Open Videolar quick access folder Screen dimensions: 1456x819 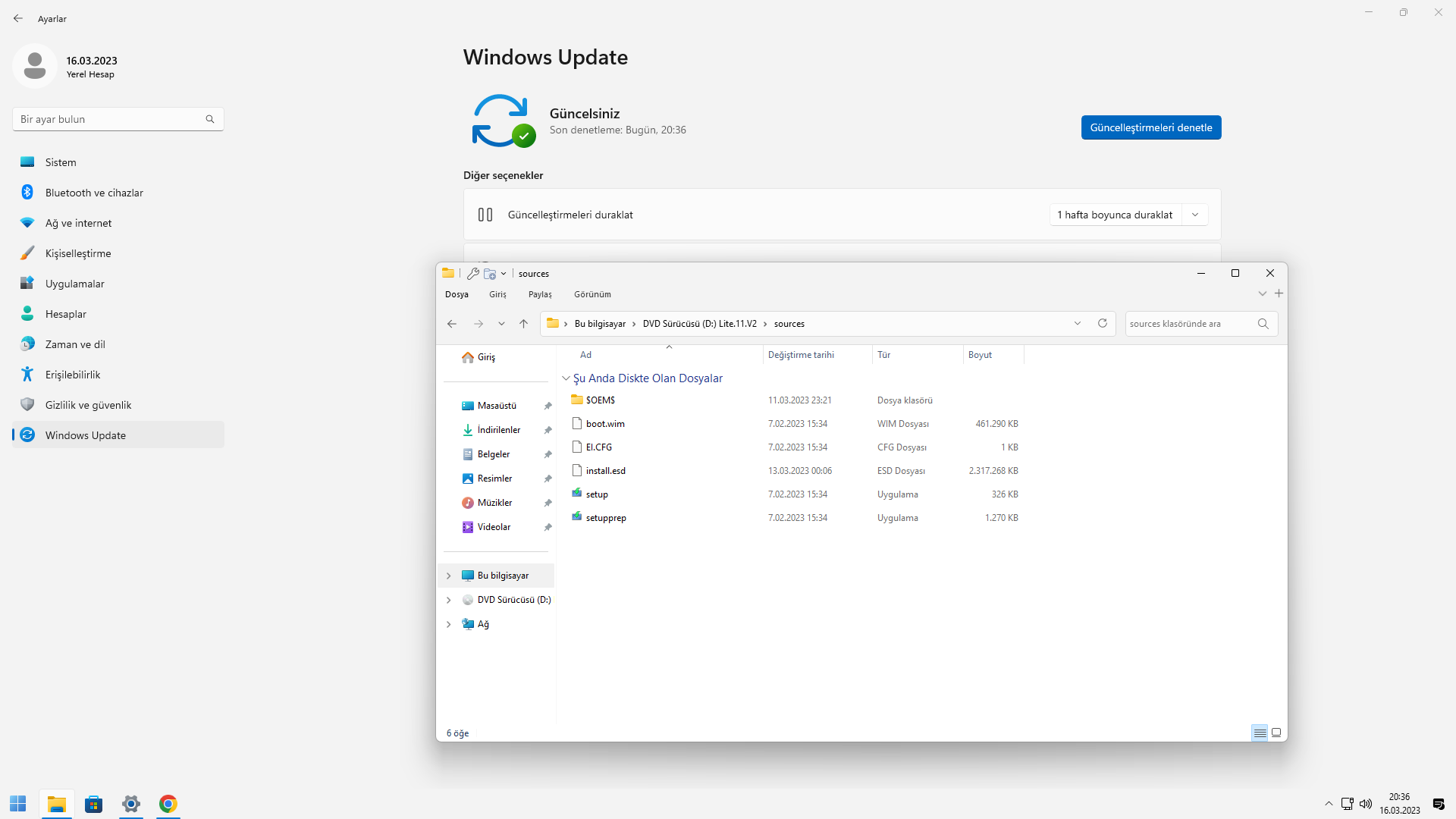click(x=497, y=527)
